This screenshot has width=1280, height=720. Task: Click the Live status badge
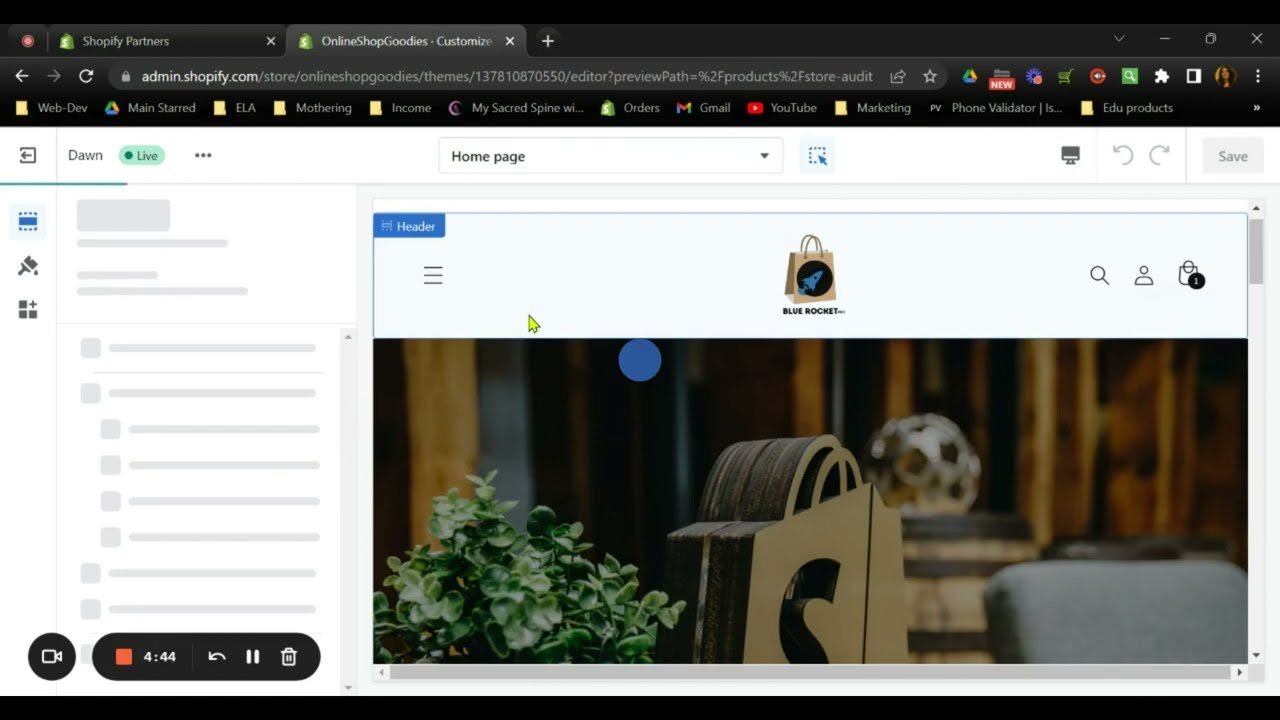point(142,155)
